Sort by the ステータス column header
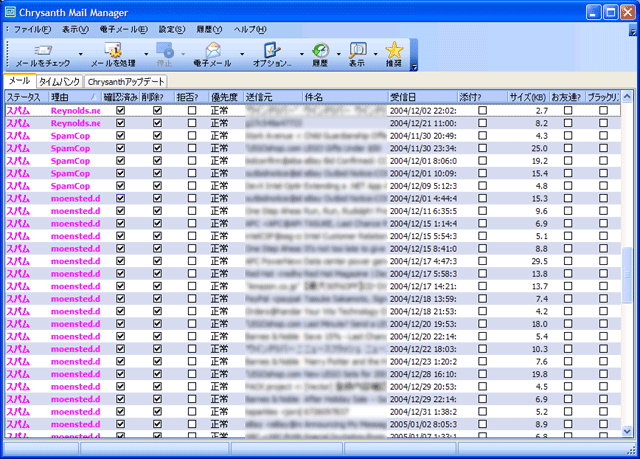 (27, 97)
